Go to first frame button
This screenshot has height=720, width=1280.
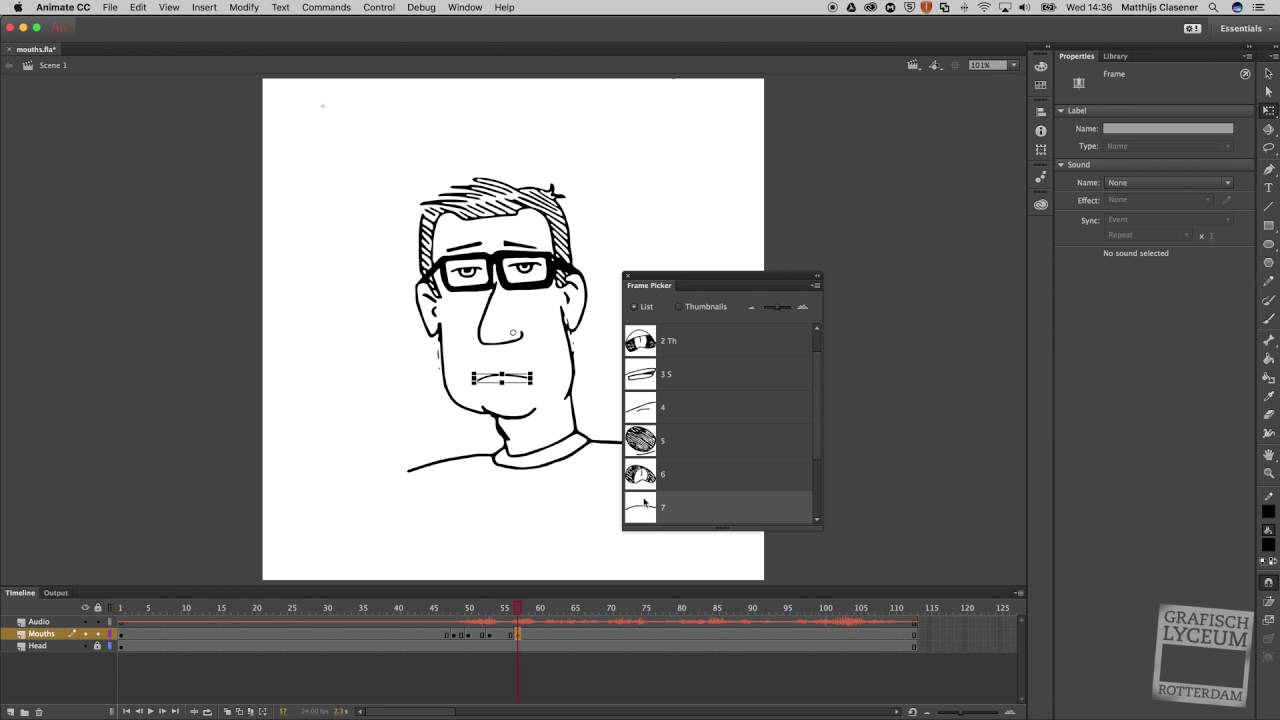(x=127, y=712)
